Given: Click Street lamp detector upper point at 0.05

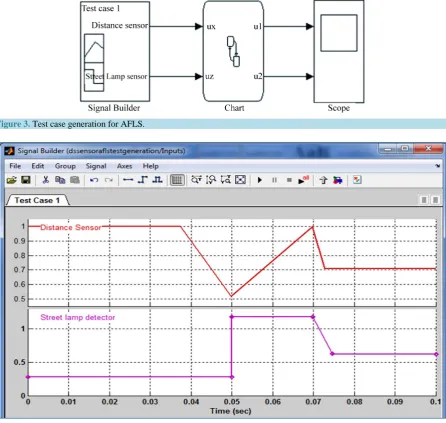Looking at the screenshot, I should pos(232,317).
